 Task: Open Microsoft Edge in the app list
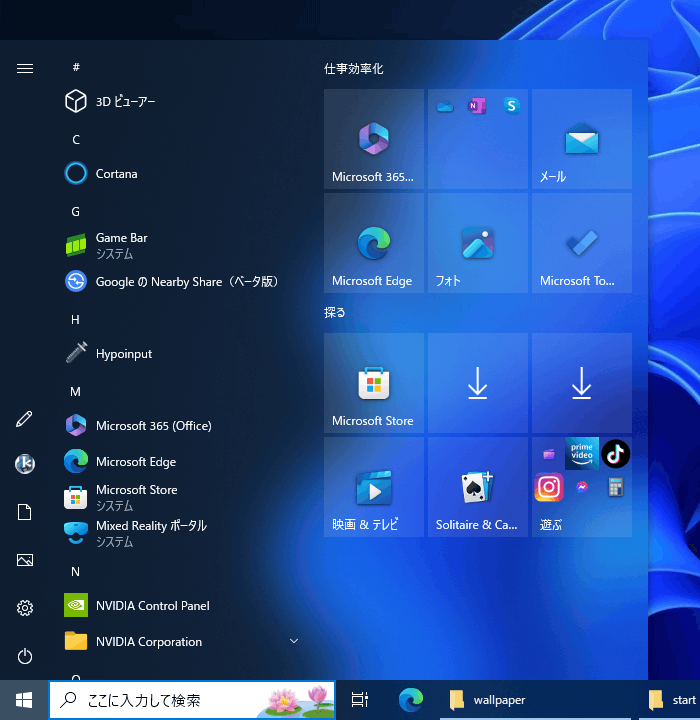pyautogui.click(x=180, y=461)
